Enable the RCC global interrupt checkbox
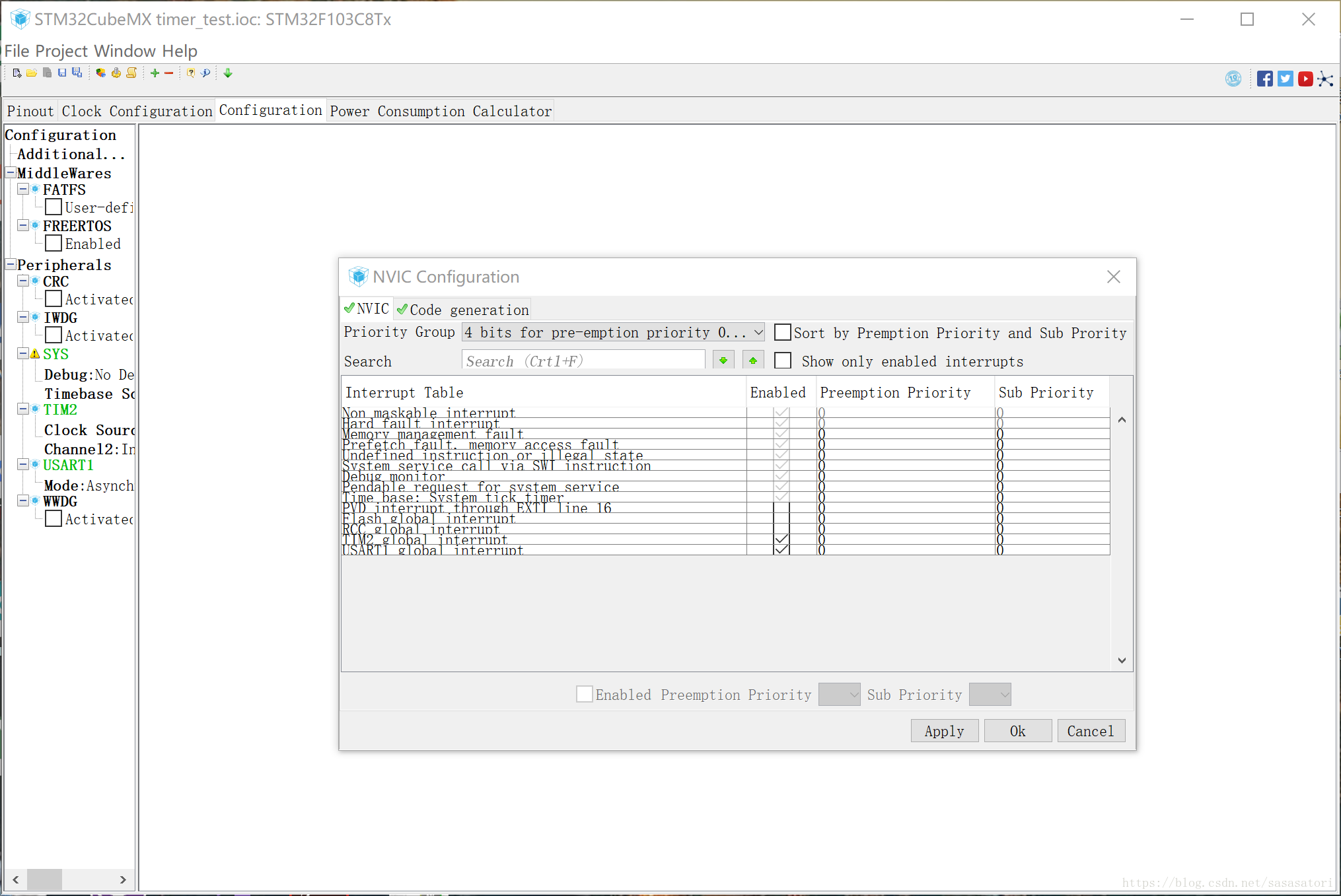 [781, 529]
